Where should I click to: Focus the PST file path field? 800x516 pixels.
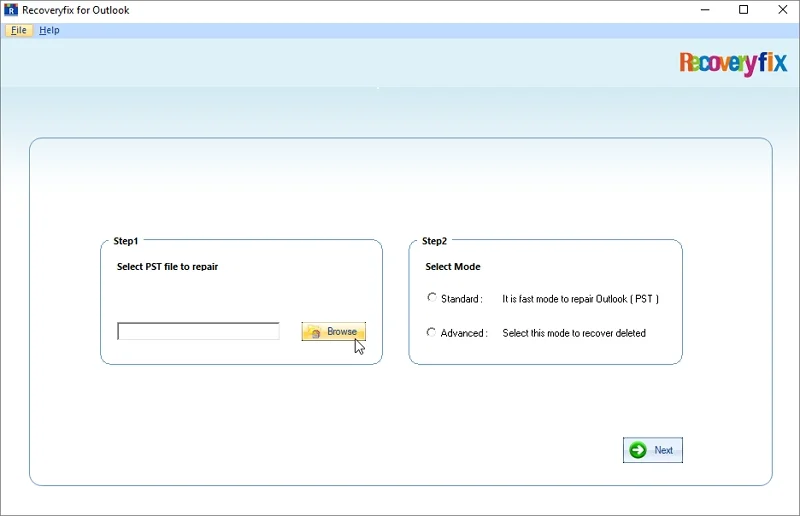(198, 331)
